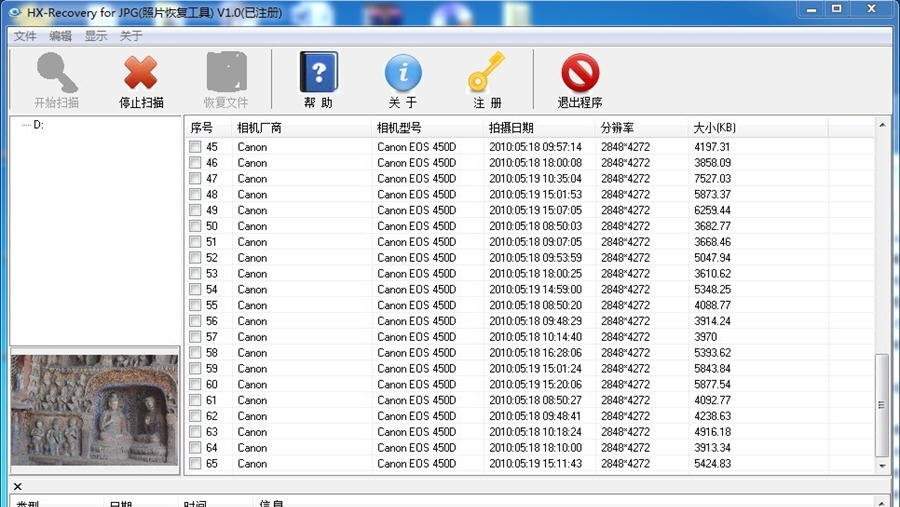
Task: Check the box for row 46
Action: [x=195, y=163]
